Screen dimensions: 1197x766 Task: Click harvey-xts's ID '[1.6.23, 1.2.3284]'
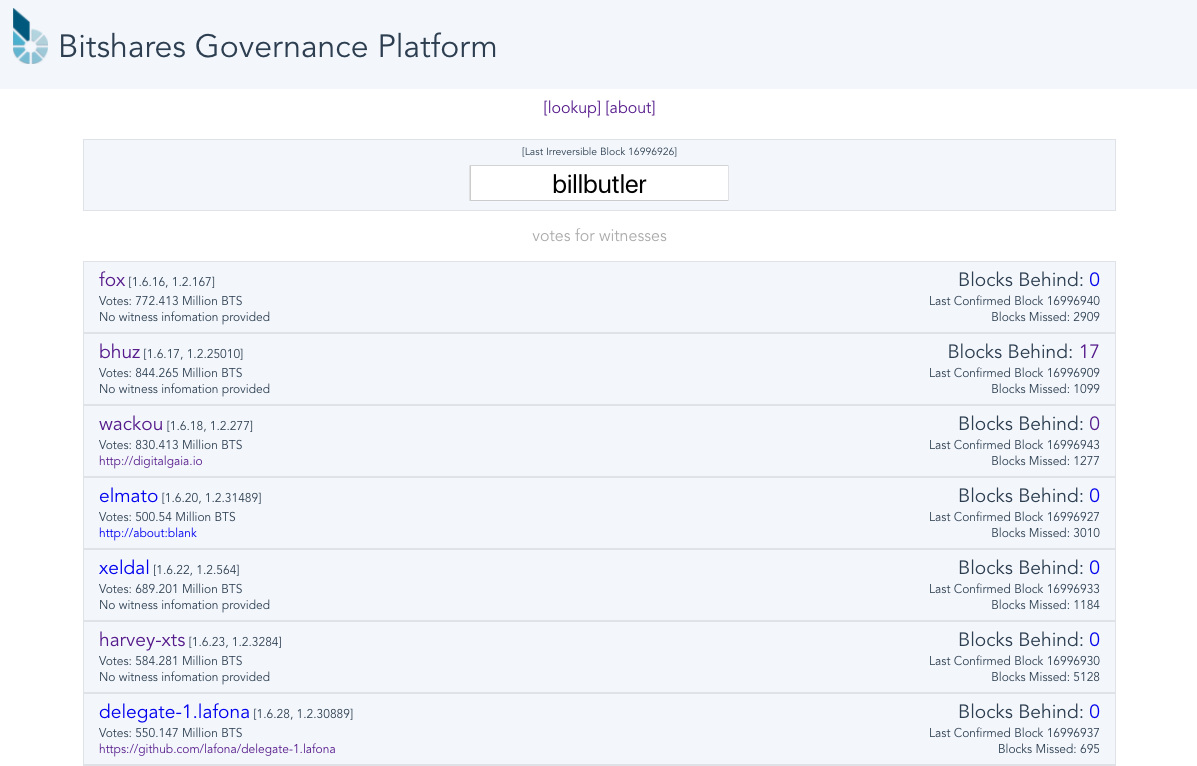pyautogui.click(x=235, y=642)
